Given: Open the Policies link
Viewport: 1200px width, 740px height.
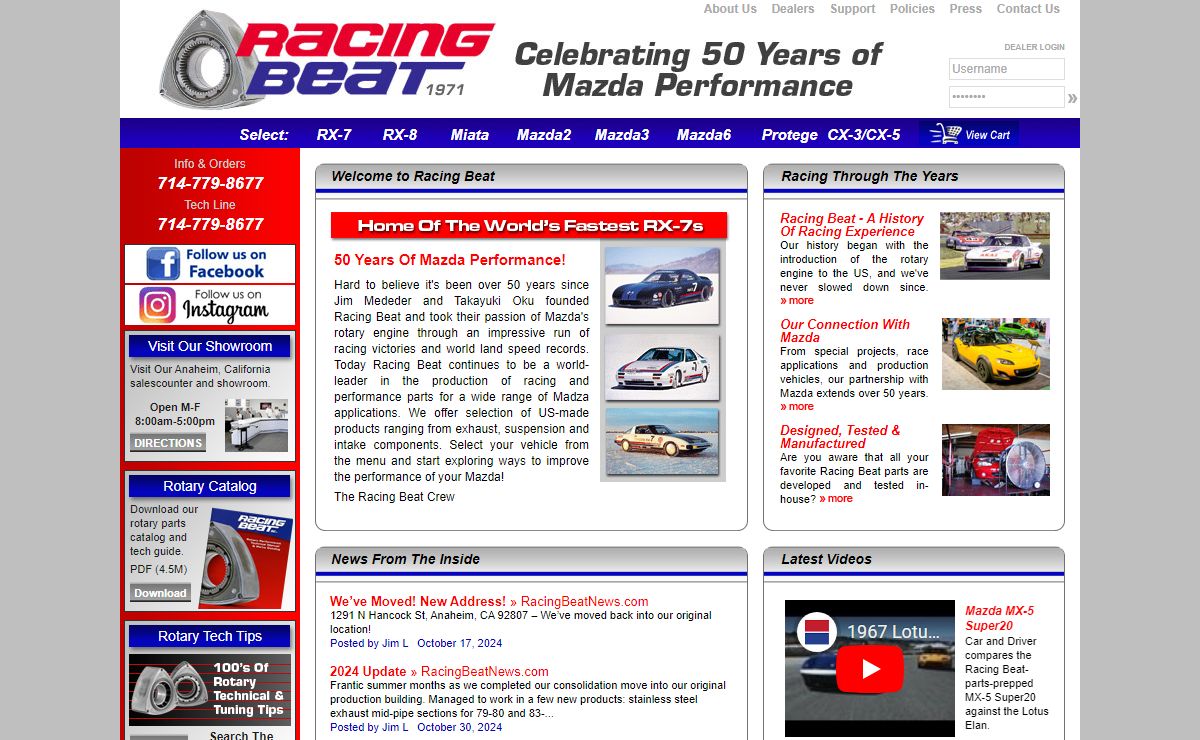Looking at the screenshot, I should click(x=912, y=9).
